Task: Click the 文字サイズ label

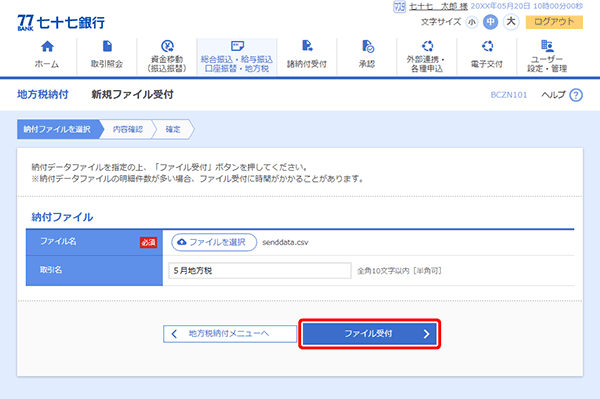Action: [x=441, y=22]
